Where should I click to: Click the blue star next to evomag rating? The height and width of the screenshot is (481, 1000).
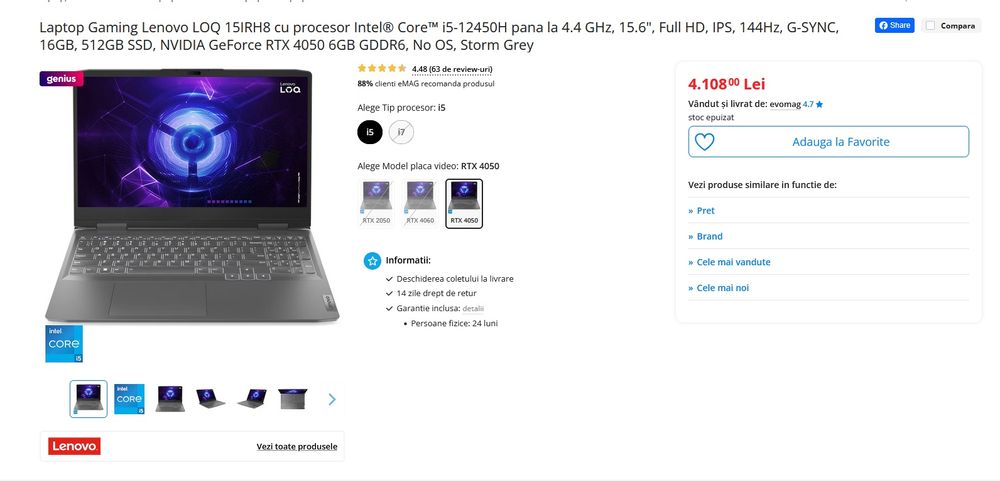[x=820, y=105]
